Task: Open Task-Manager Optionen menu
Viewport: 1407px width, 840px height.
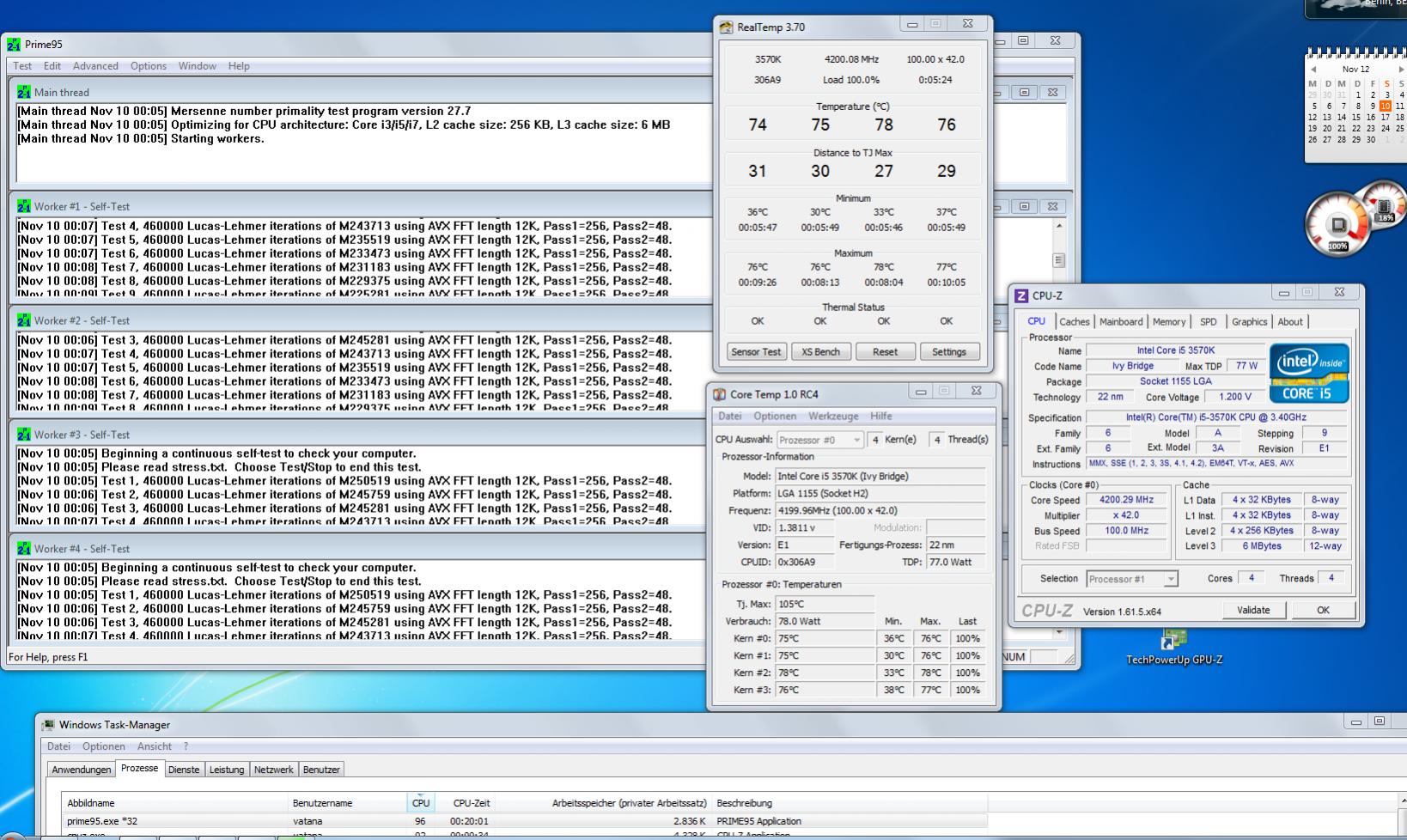Action: pos(104,747)
